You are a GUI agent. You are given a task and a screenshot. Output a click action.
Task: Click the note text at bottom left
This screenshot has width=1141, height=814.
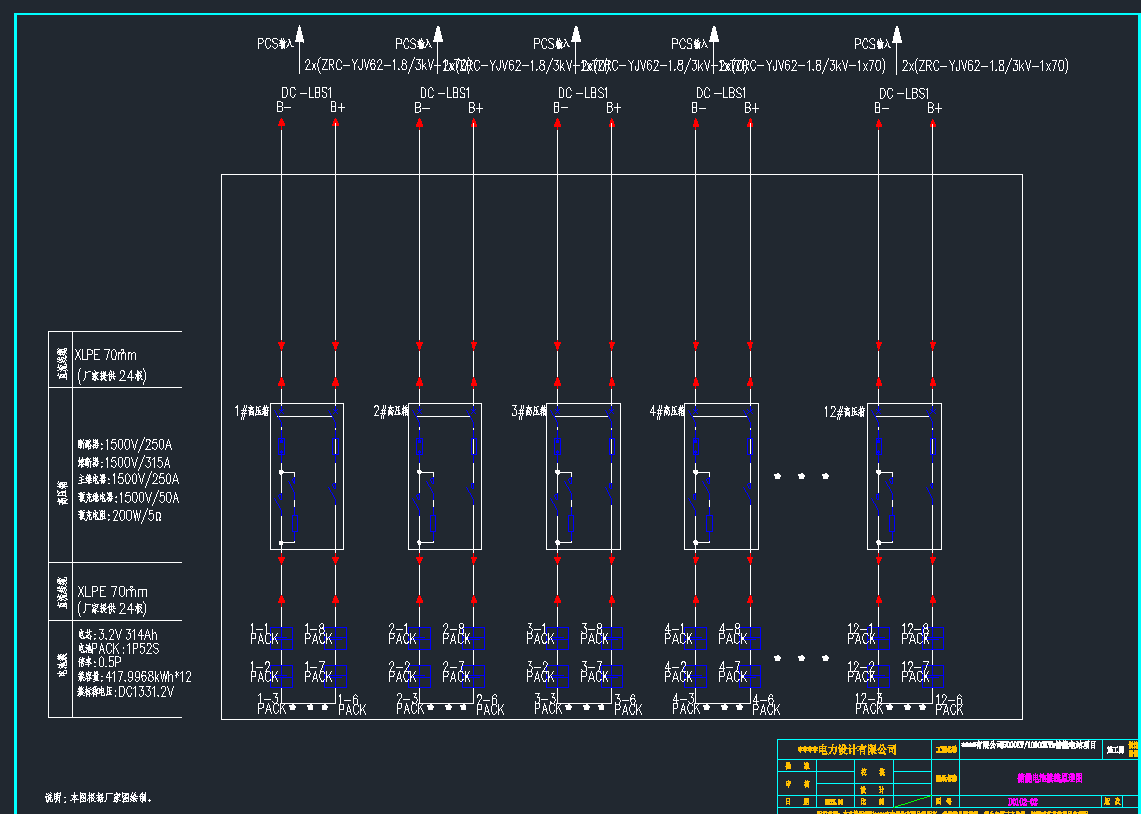(x=98, y=798)
